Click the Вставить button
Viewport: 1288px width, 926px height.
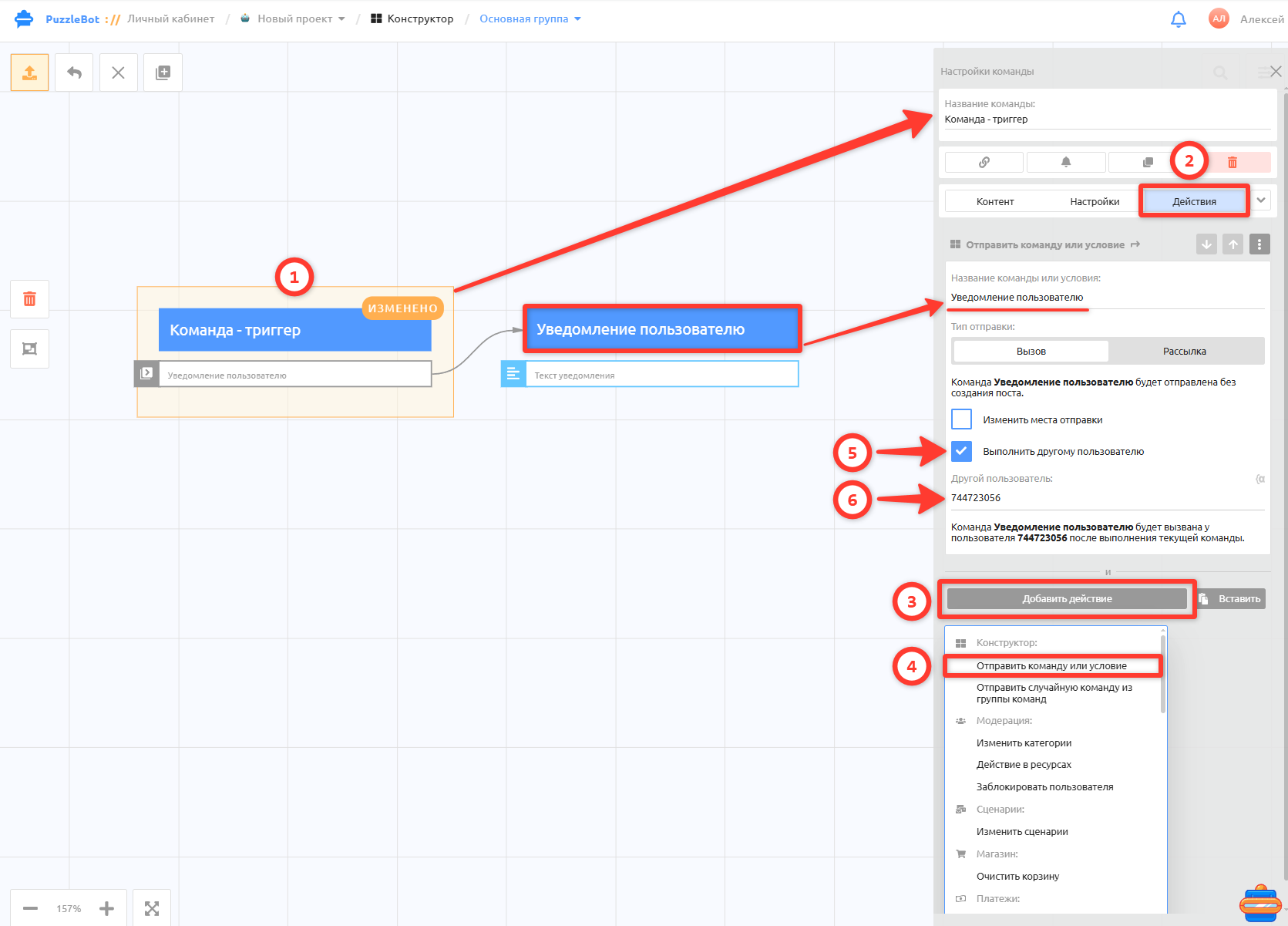click(1231, 599)
